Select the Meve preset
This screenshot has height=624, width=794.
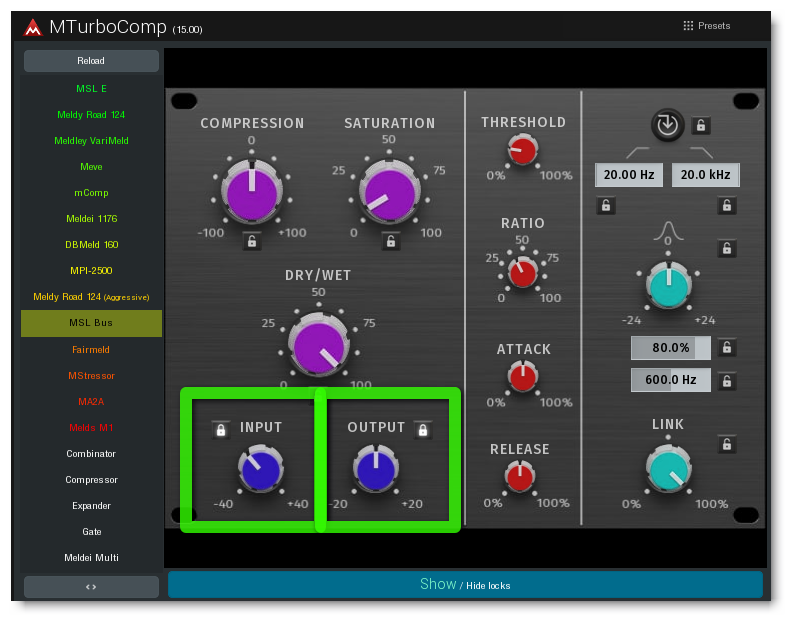91,167
